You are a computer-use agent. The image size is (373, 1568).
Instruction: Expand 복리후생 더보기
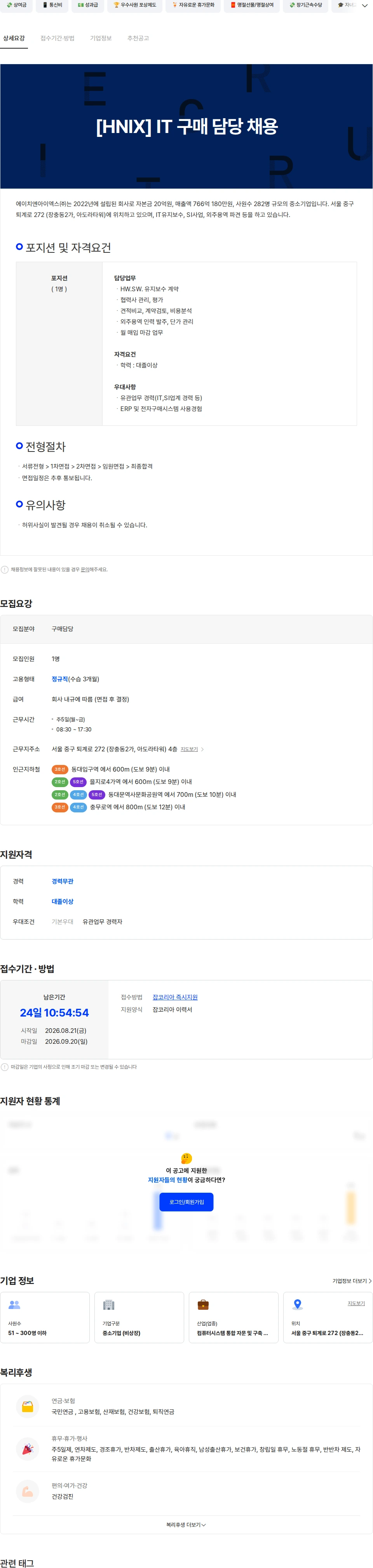coord(186,1525)
